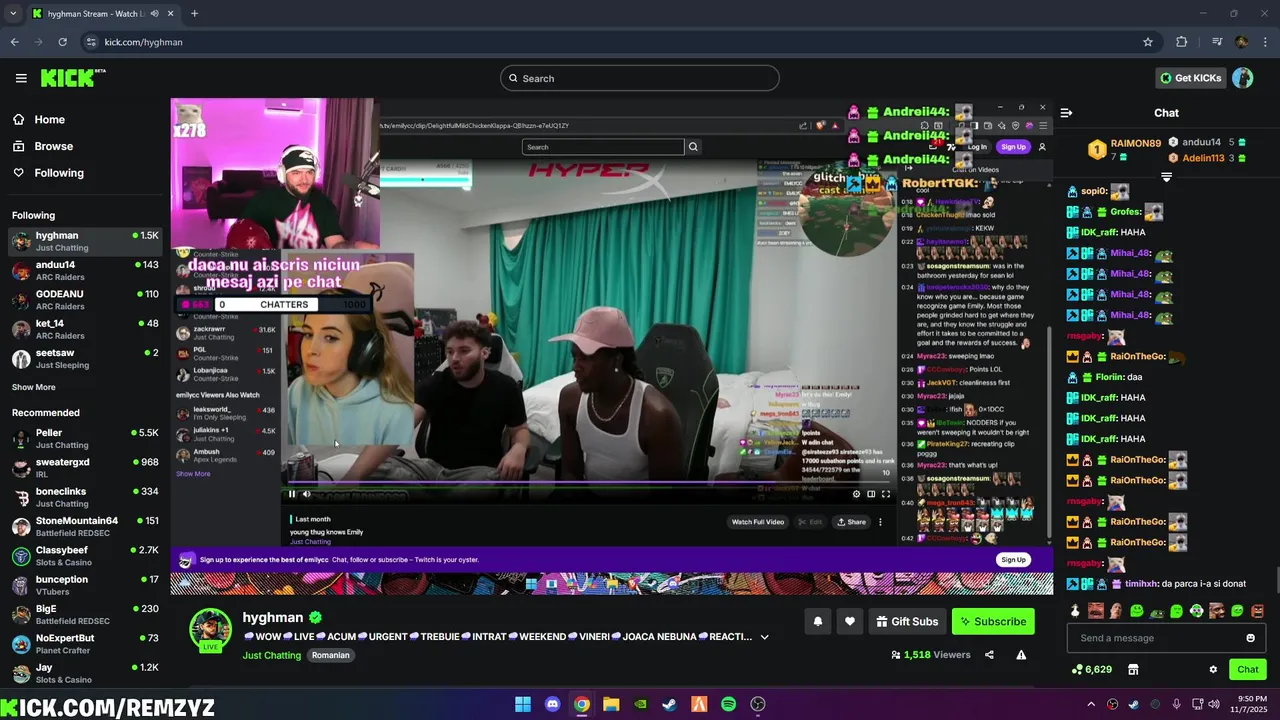Screen dimensions: 1280x720
Task: Insert the goose quick emote
Action: [x=1075, y=610]
